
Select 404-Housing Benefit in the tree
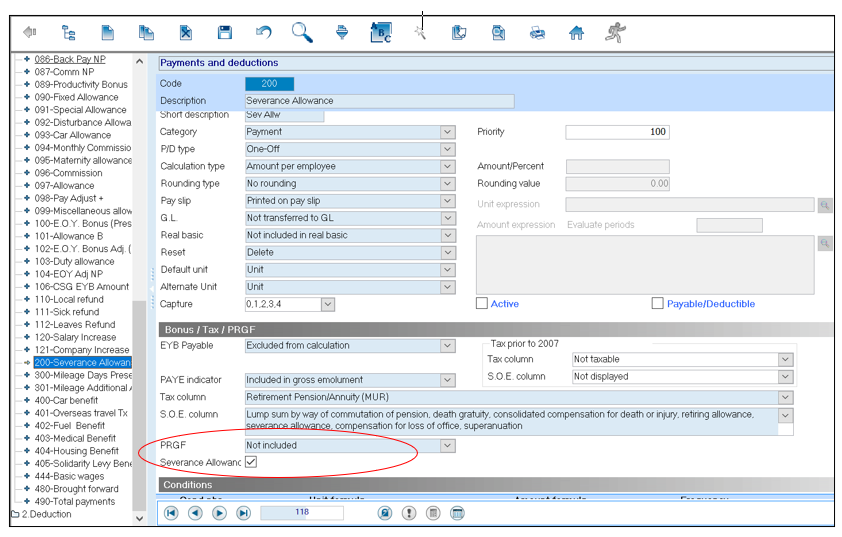76,451
